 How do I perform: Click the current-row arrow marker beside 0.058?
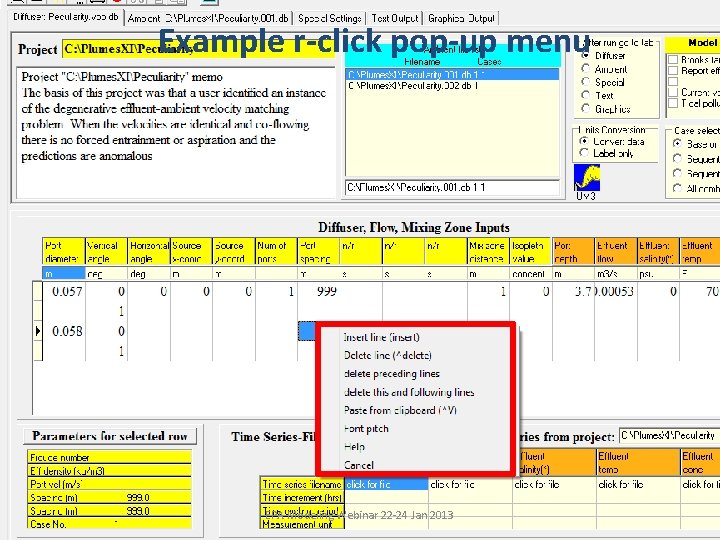(x=38, y=331)
